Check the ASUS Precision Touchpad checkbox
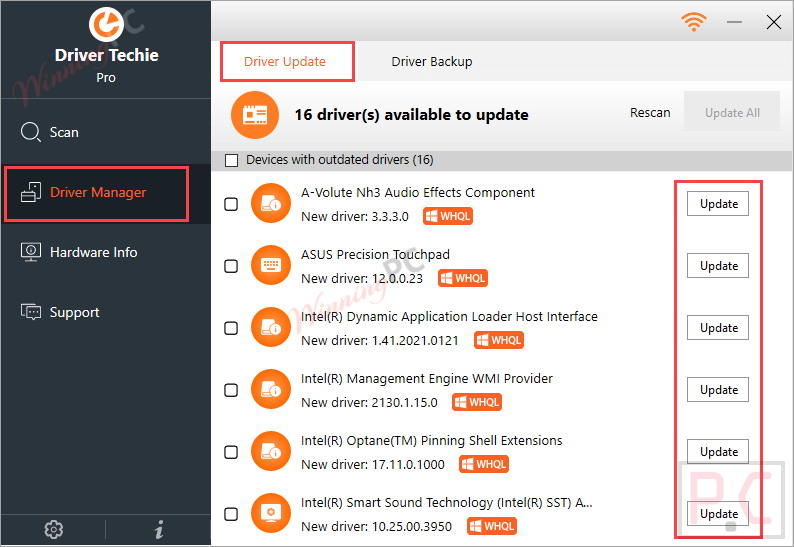794x547 pixels. tap(231, 266)
